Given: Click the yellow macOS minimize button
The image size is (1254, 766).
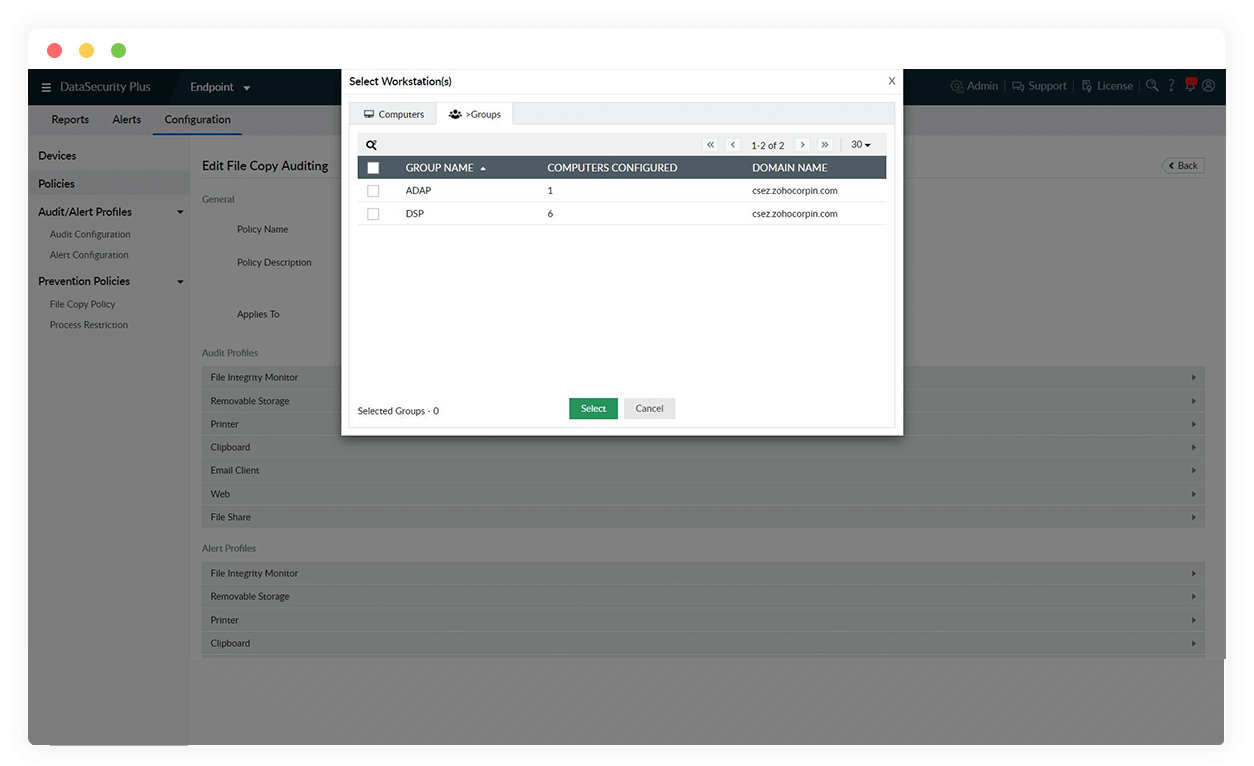Looking at the screenshot, I should [86, 50].
